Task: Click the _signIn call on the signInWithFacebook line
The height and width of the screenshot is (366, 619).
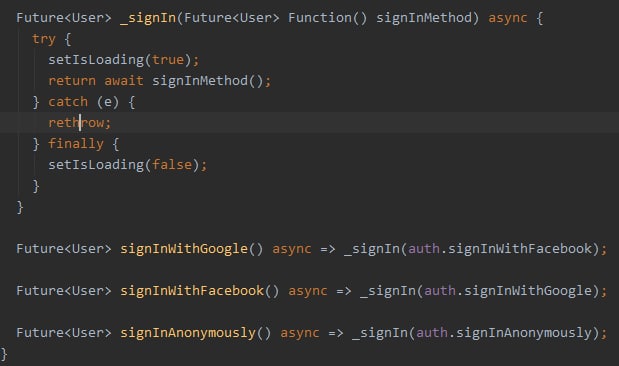Action: tap(388, 291)
